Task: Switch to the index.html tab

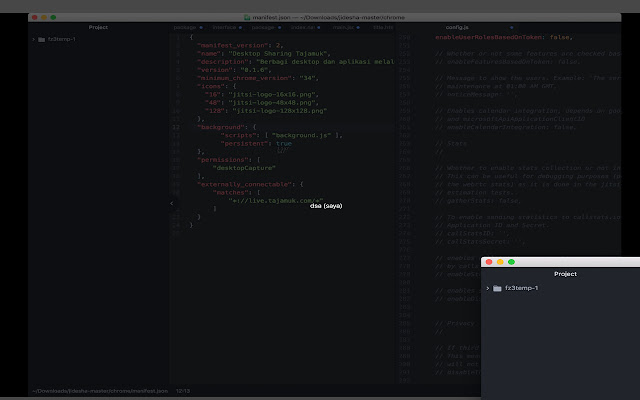Action: click(303, 27)
